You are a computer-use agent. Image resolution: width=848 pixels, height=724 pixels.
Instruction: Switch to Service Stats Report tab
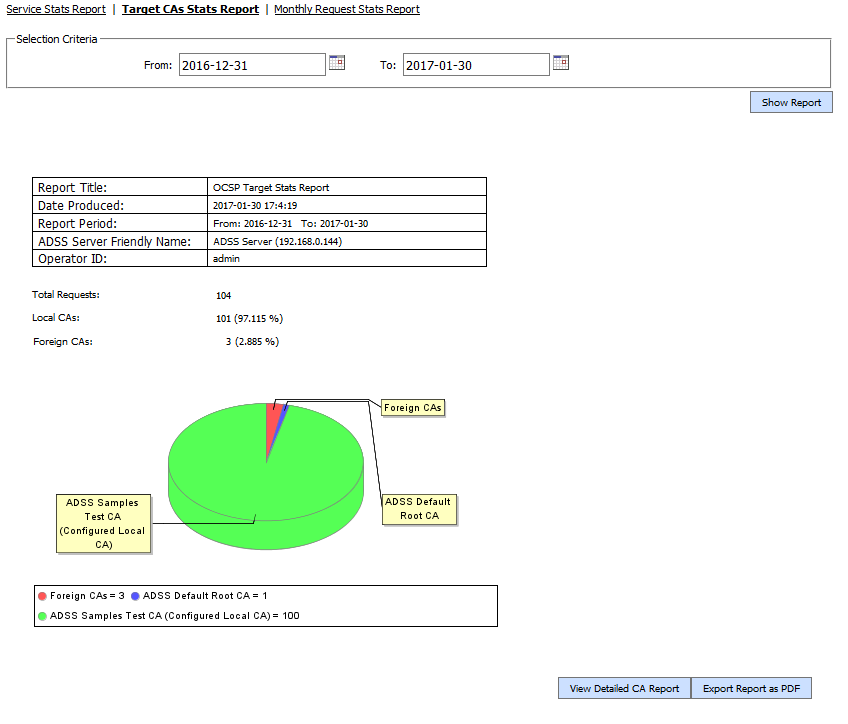56,9
